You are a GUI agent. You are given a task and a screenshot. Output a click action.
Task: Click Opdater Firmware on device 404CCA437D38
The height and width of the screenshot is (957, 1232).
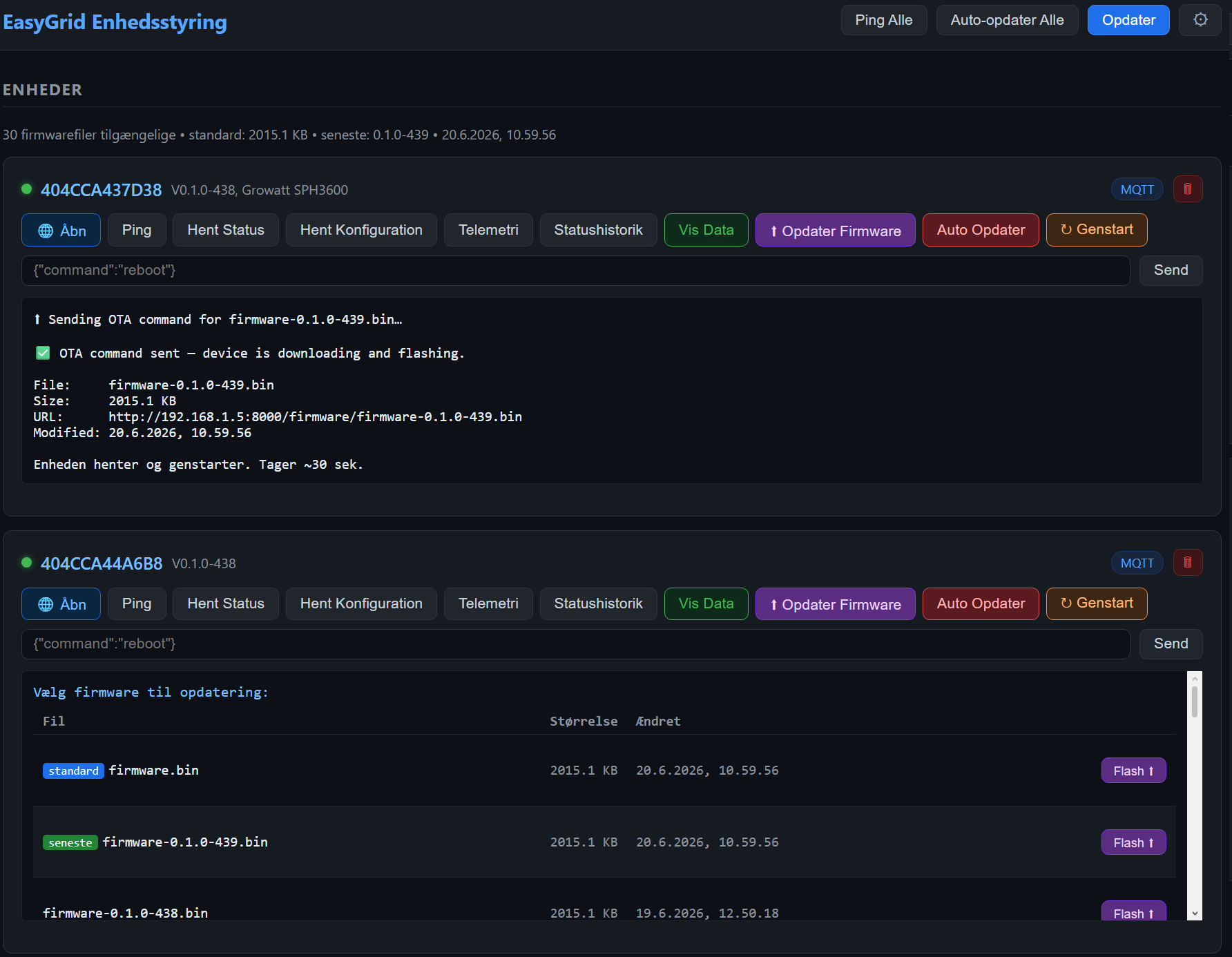pos(835,230)
